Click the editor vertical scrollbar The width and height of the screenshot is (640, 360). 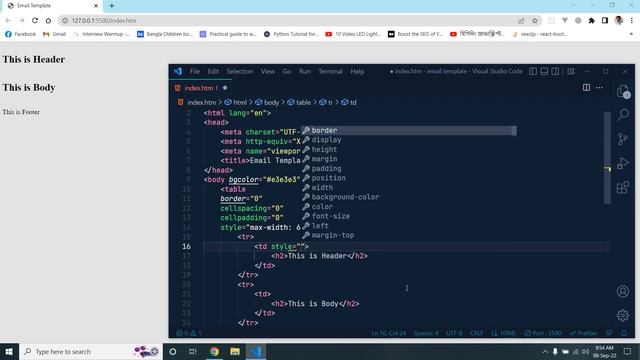coord(607,157)
